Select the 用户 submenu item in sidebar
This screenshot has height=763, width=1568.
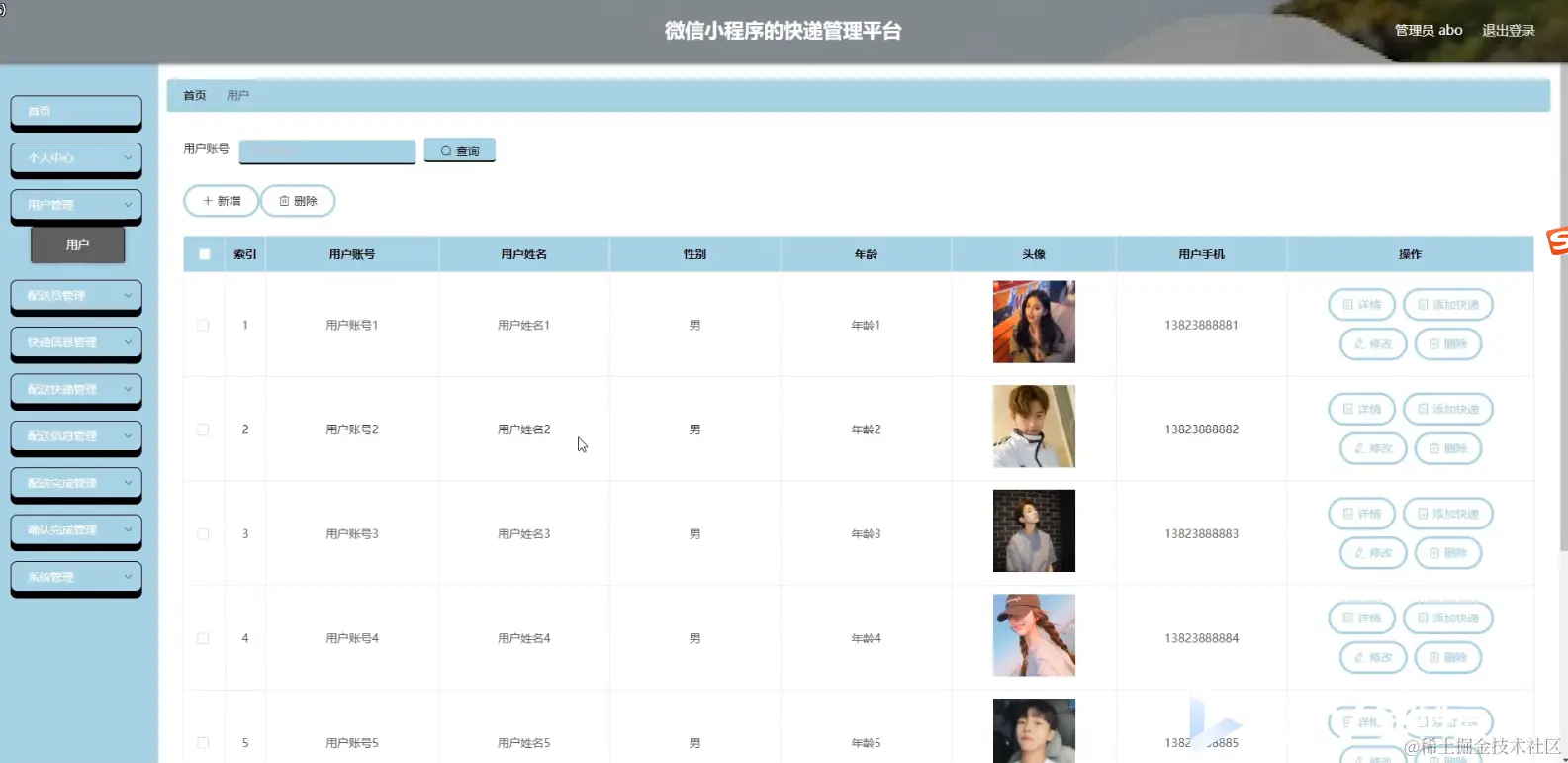pyautogui.click(x=77, y=245)
